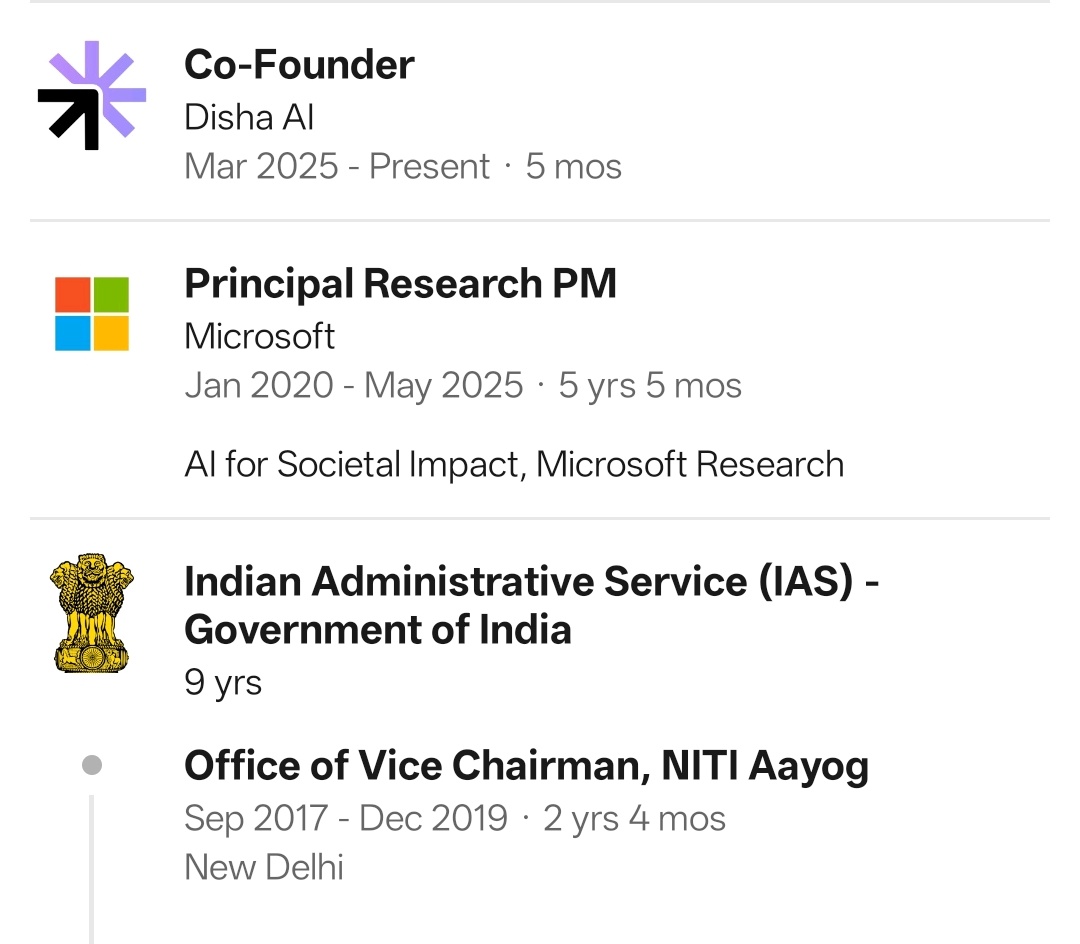Select the 5 mos duration at Disha AI
Image resolution: width=1080 pixels, height=944 pixels.
(x=573, y=167)
